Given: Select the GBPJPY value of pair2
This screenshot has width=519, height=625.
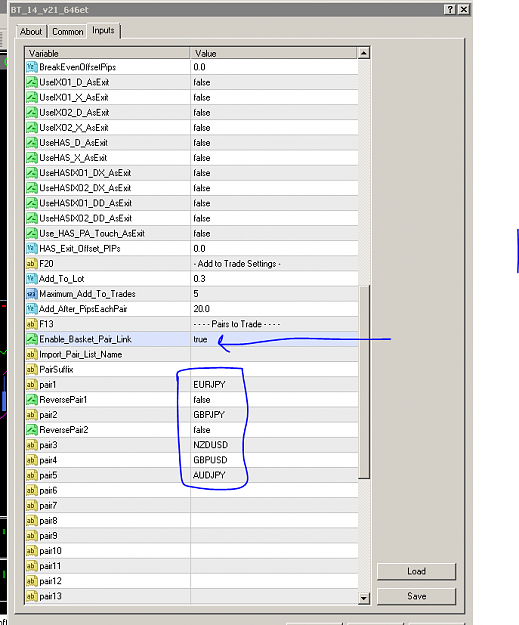Looking at the screenshot, I should [x=209, y=415].
